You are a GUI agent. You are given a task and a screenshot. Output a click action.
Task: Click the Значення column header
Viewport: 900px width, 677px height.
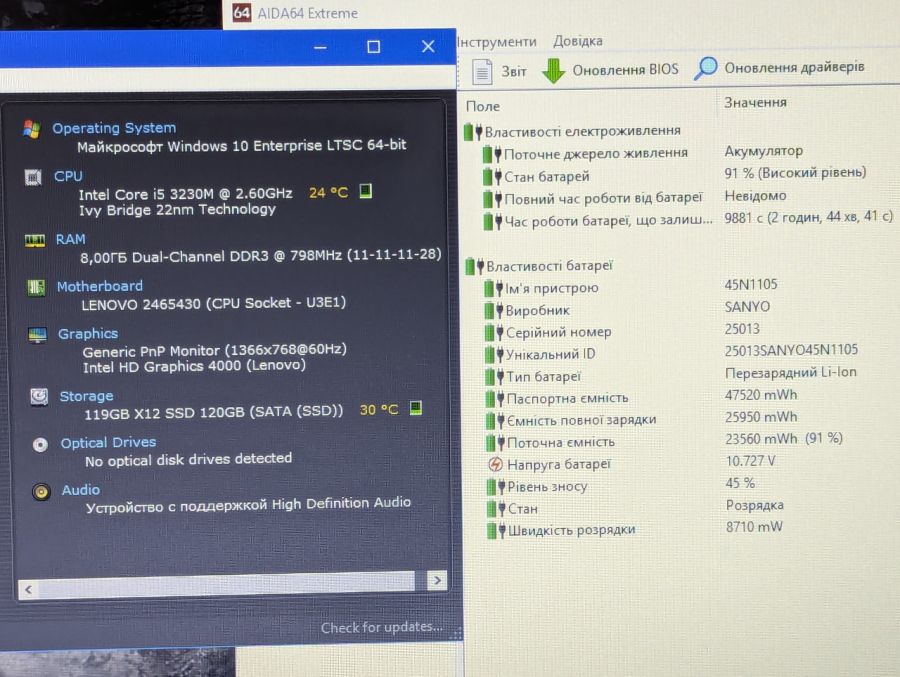click(755, 102)
